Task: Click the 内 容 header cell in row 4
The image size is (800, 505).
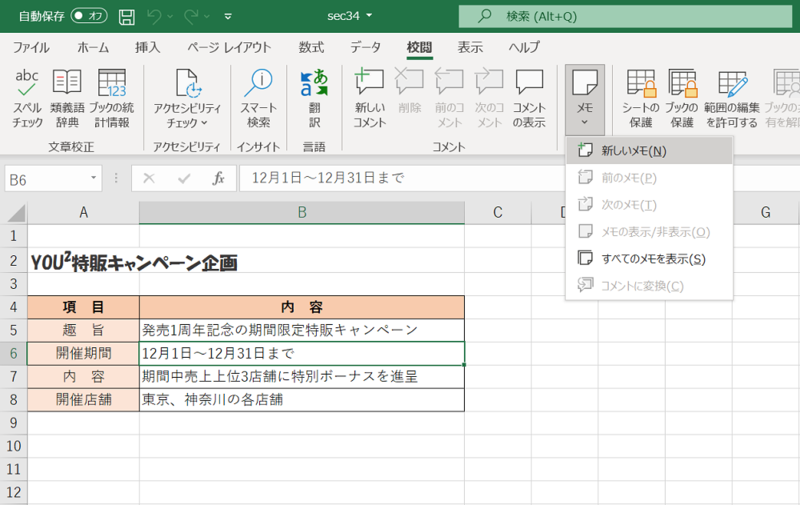Action: coord(302,307)
